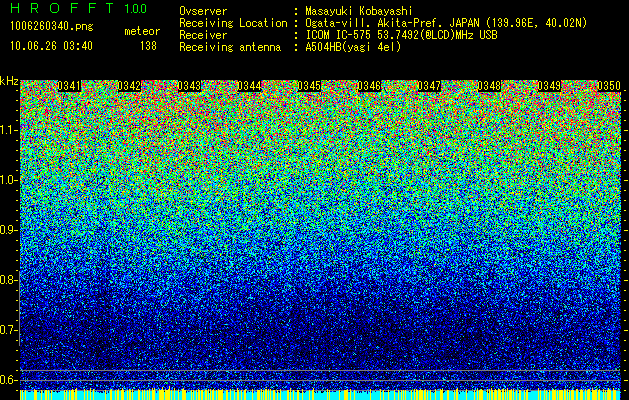Image resolution: width=629 pixels, height=400 pixels.
Task: Click the 0349 time marker
Action: 549,86
